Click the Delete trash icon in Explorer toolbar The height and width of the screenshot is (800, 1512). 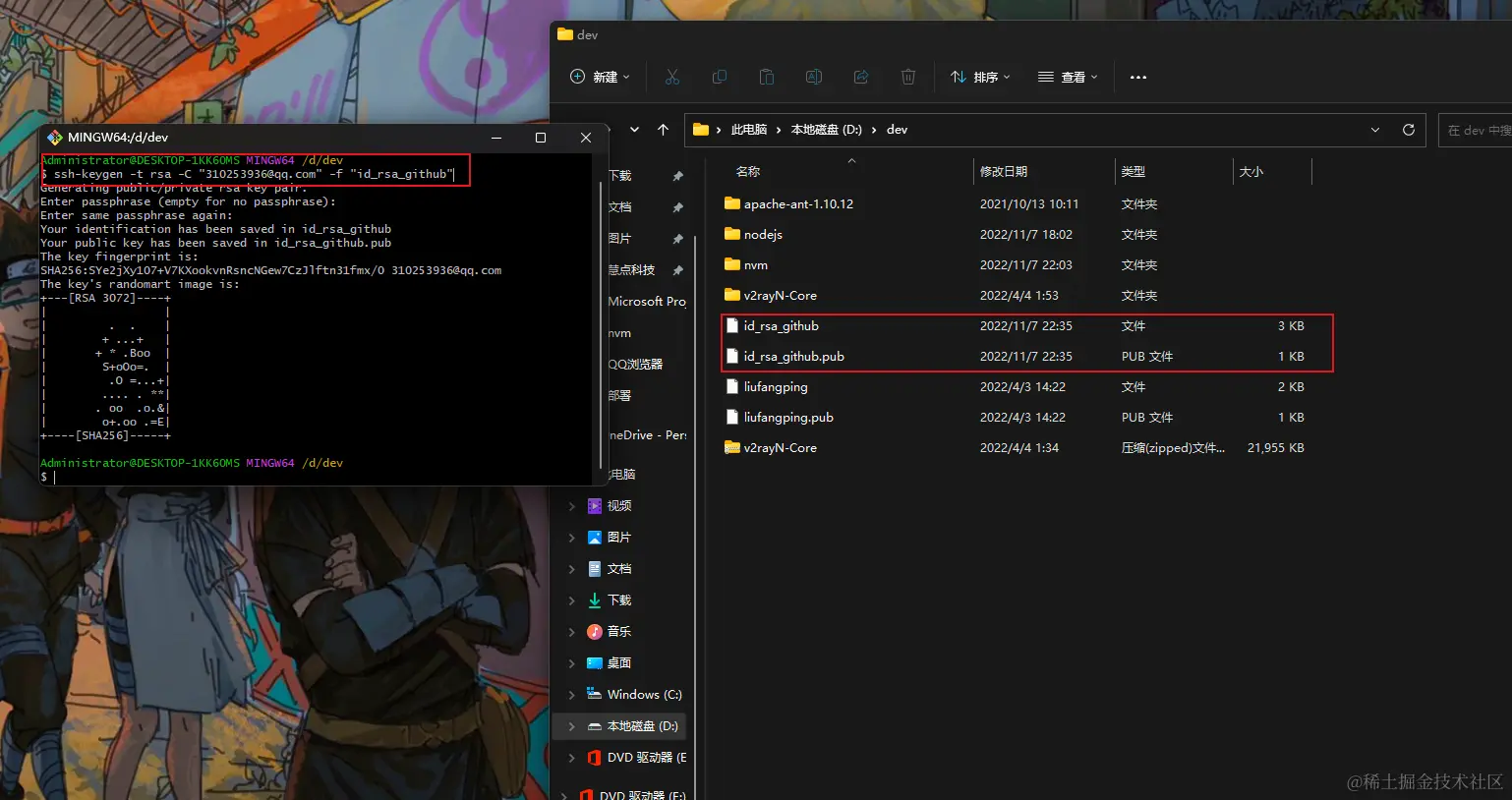coord(908,77)
